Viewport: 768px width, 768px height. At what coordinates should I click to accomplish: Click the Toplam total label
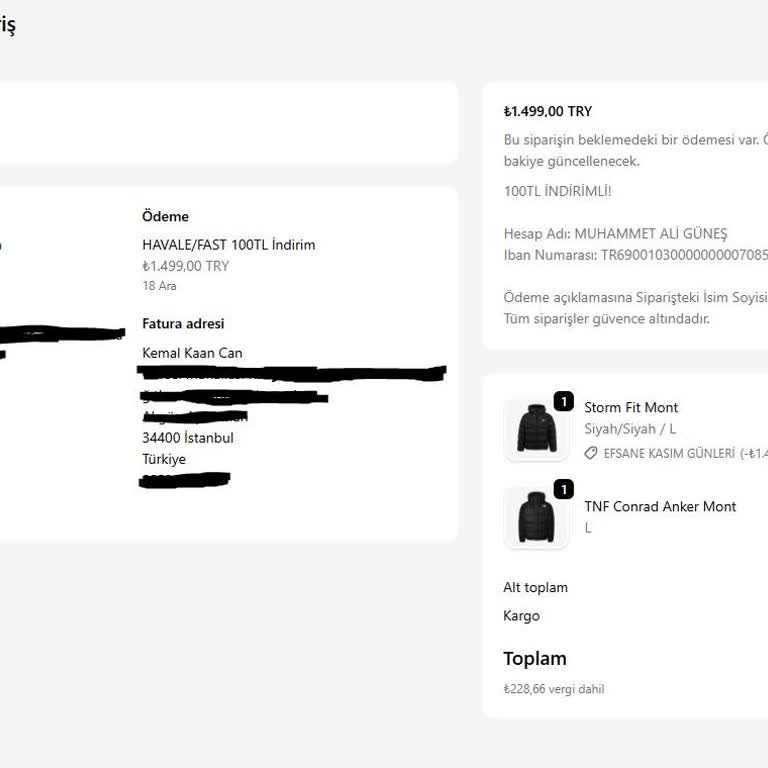click(x=535, y=658)
